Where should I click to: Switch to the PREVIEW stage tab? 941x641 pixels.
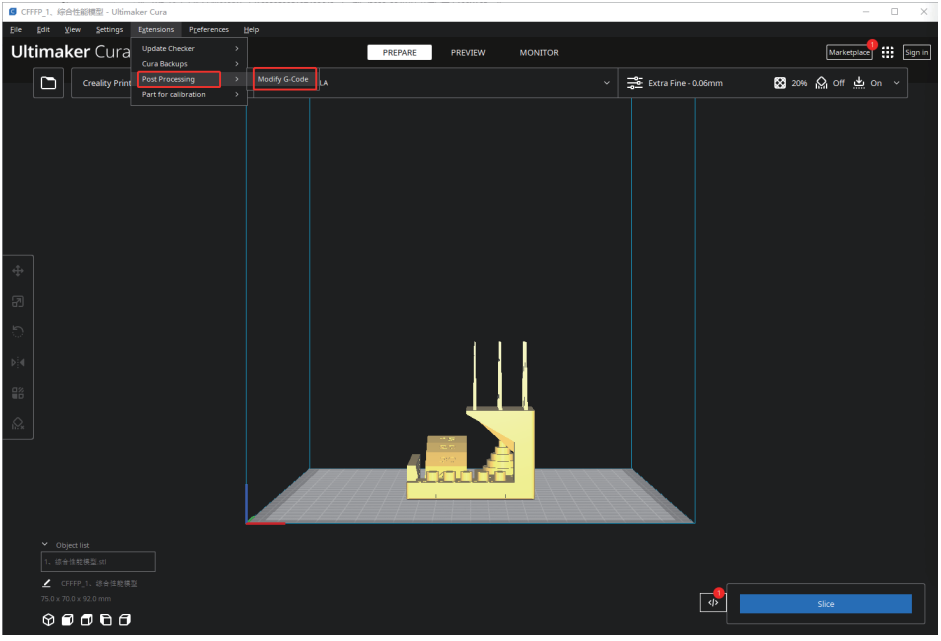pos(468,53)
